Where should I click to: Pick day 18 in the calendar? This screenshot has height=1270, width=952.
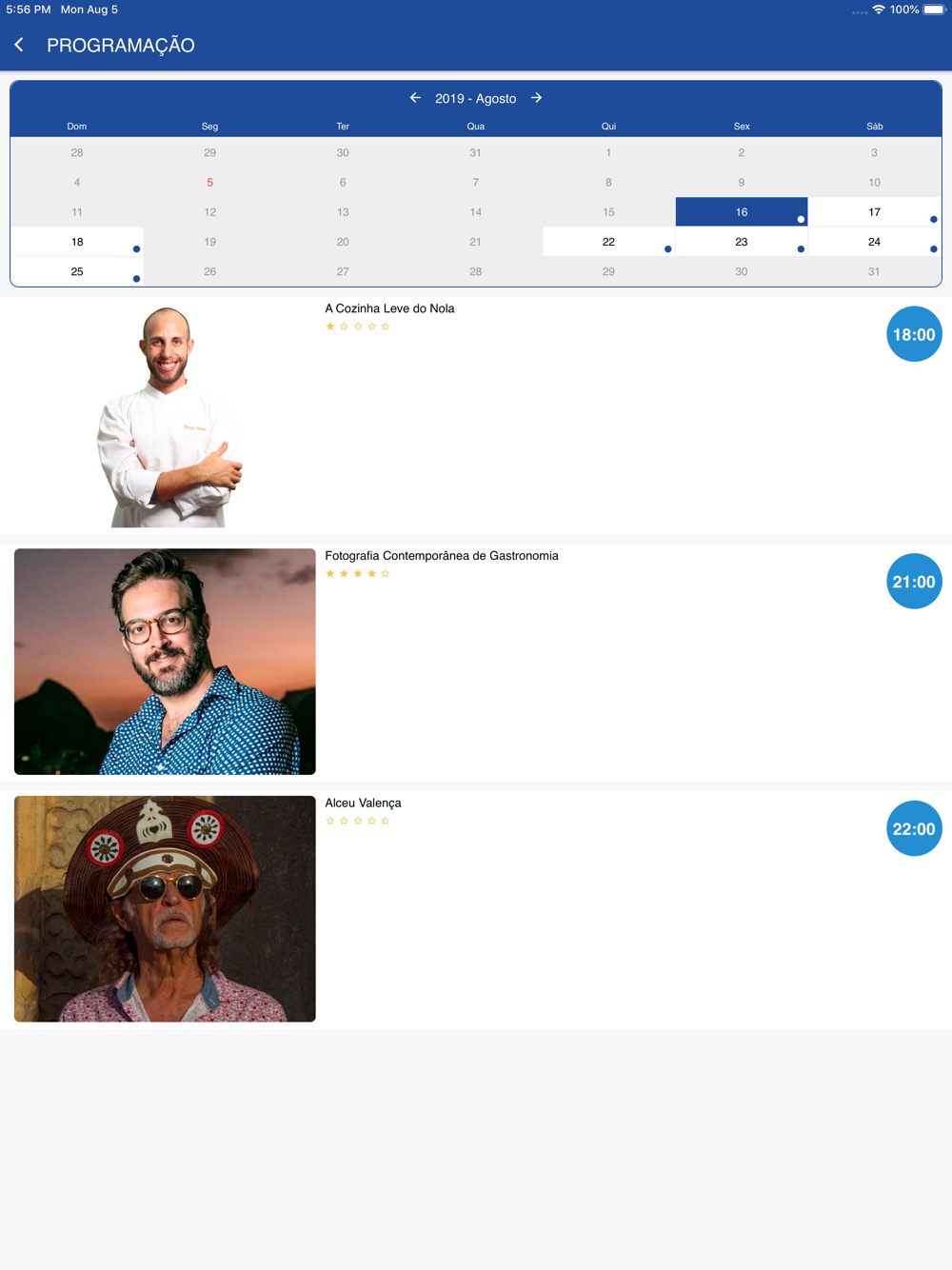tap(77, 242)
